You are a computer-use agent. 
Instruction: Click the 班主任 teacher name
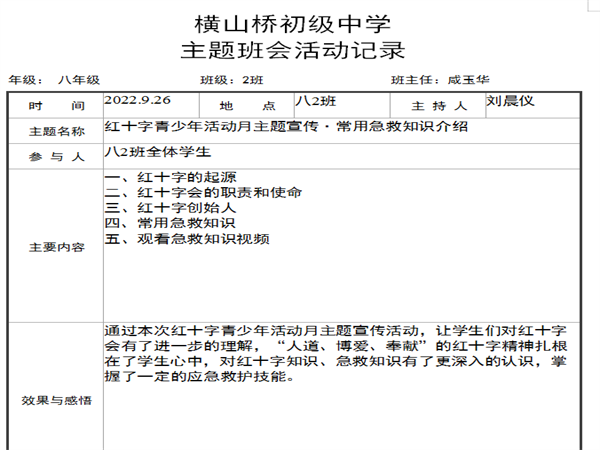click(468, 80)
